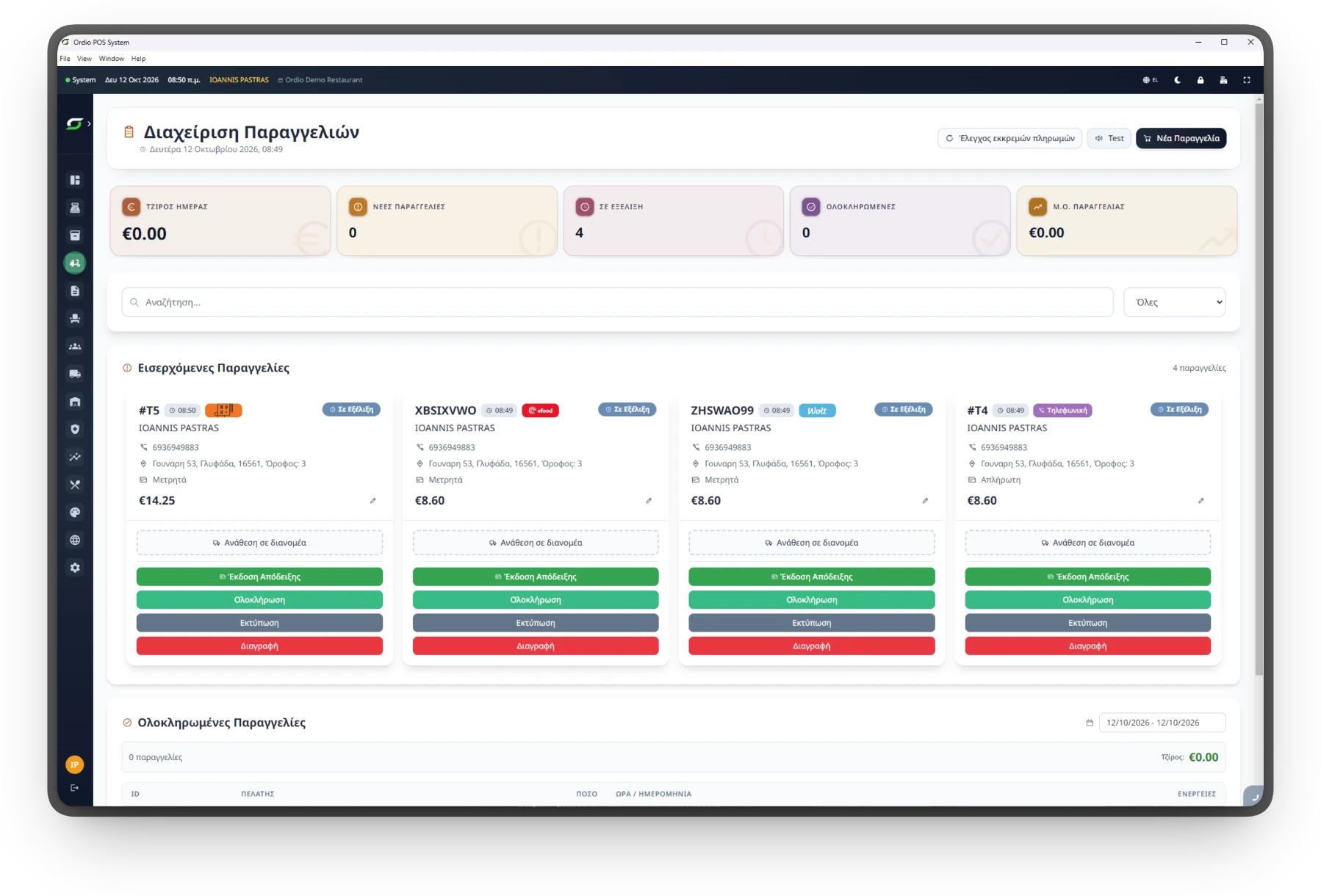
Task: Click 'Ολοκλήρωση' on order #T5
Action: click(259, 600)
